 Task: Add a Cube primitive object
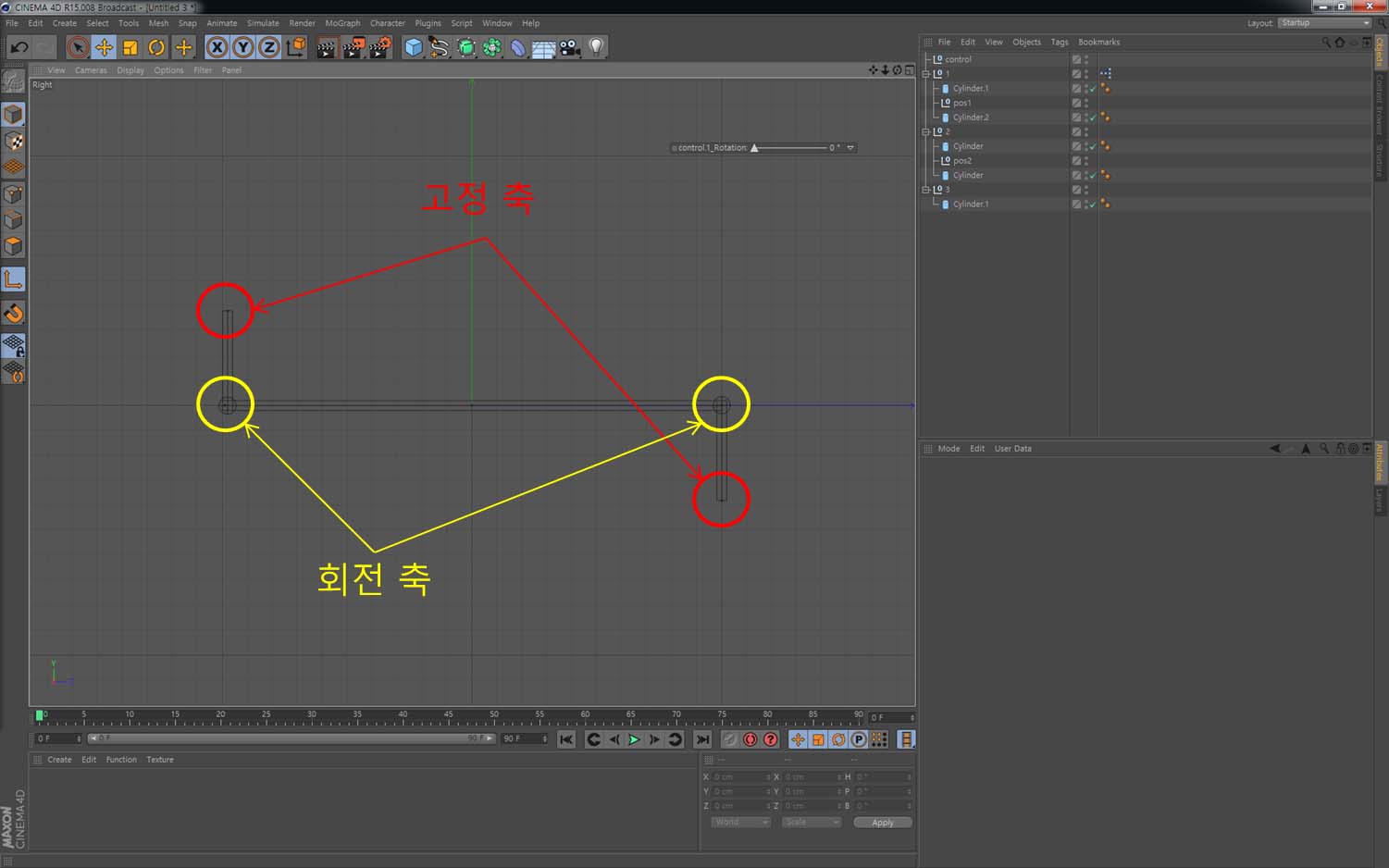point(414,47)
